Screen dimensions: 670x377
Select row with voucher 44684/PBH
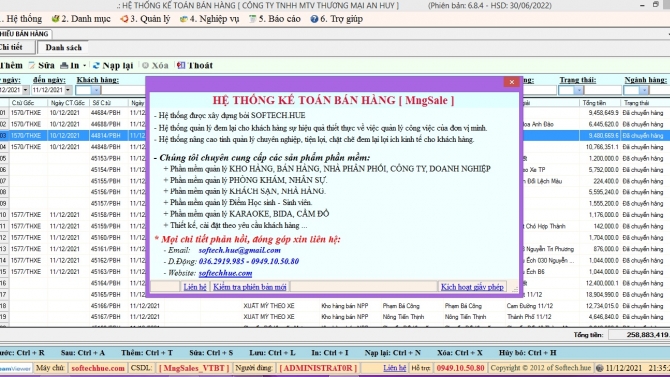105,113
